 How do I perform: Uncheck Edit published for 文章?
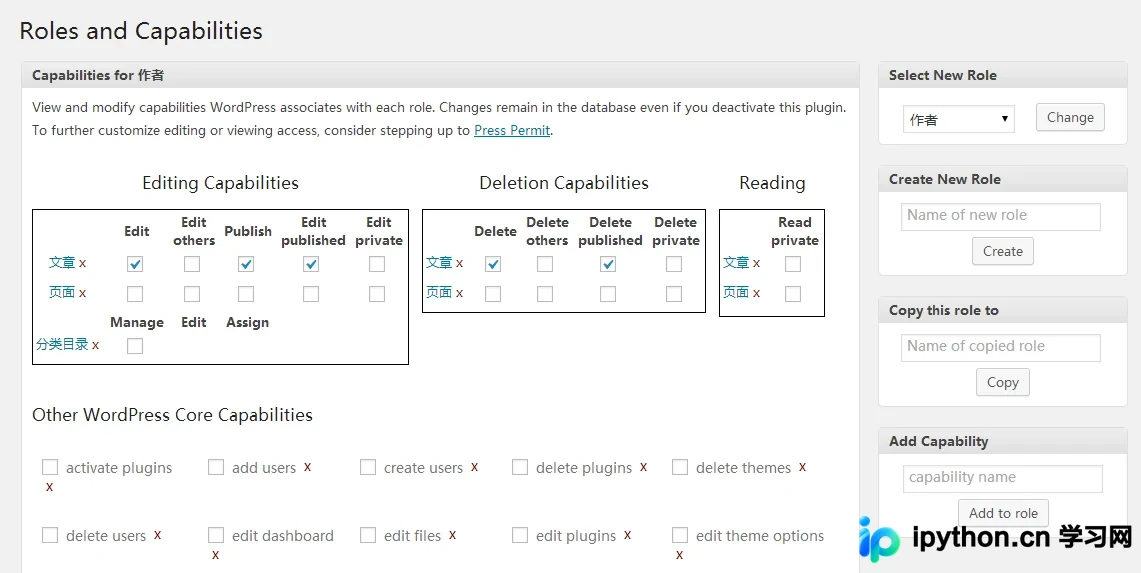(311, 264)
